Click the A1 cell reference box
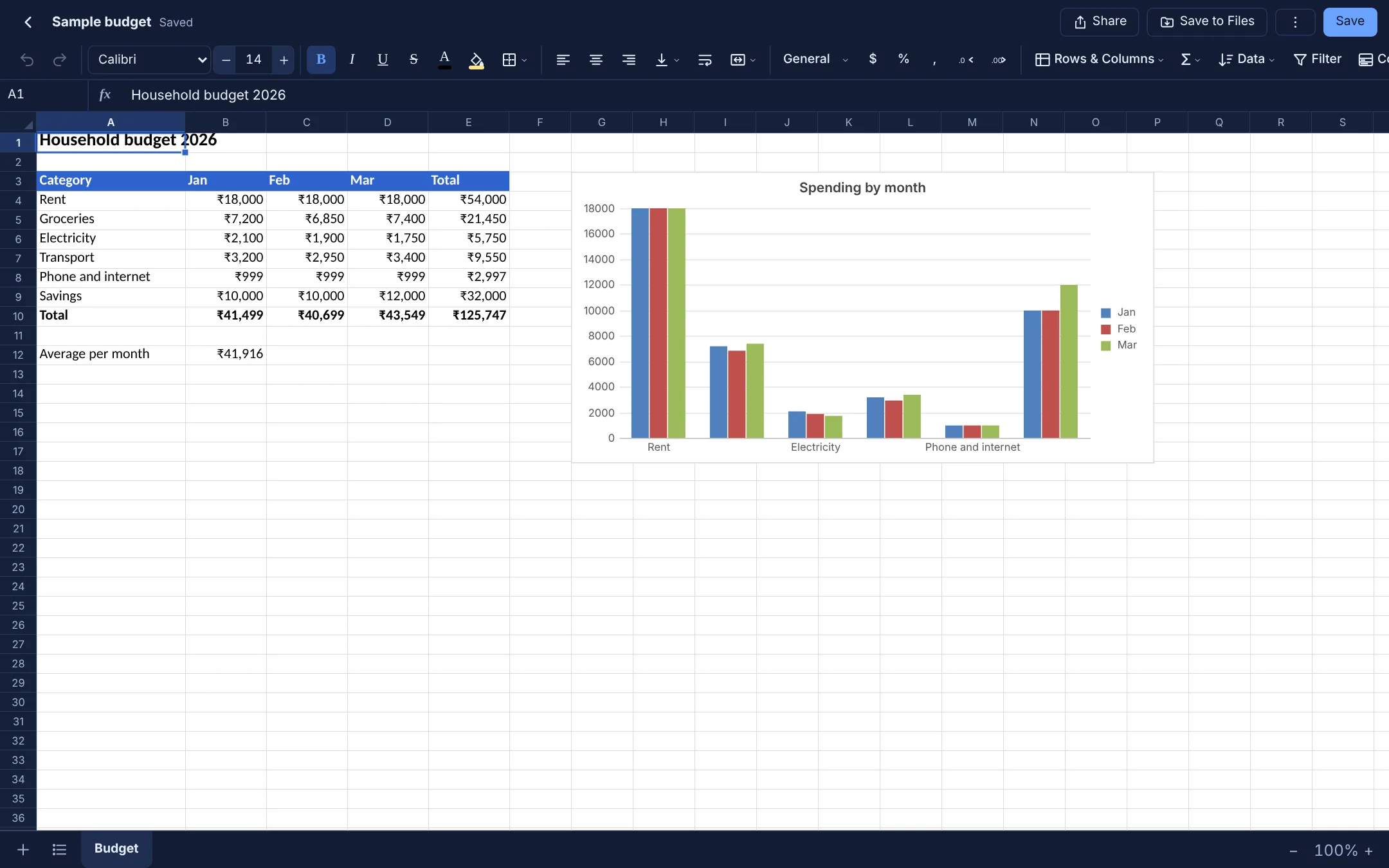The height and width of the screenshot is (868, 1389). pos(44,95)
